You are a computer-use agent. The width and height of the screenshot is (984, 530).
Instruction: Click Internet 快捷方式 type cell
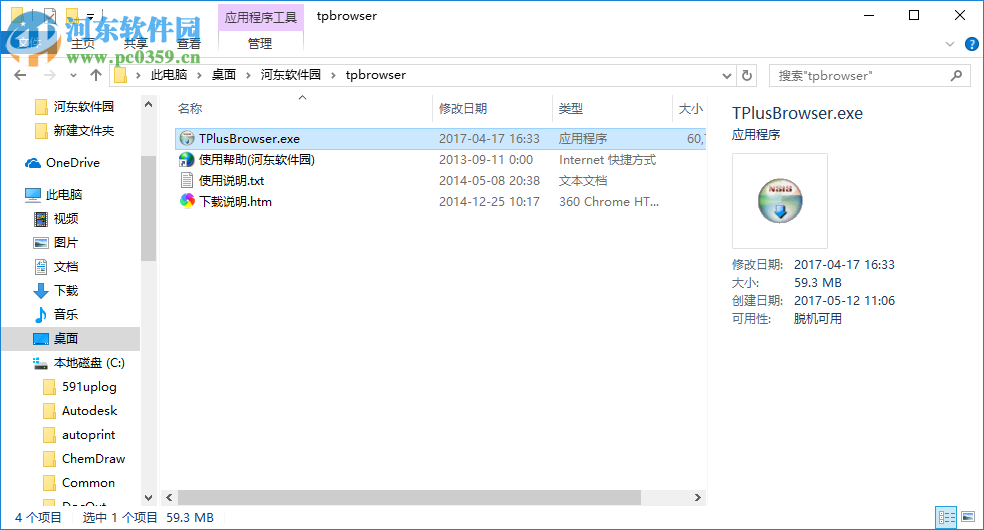(607, 159)
